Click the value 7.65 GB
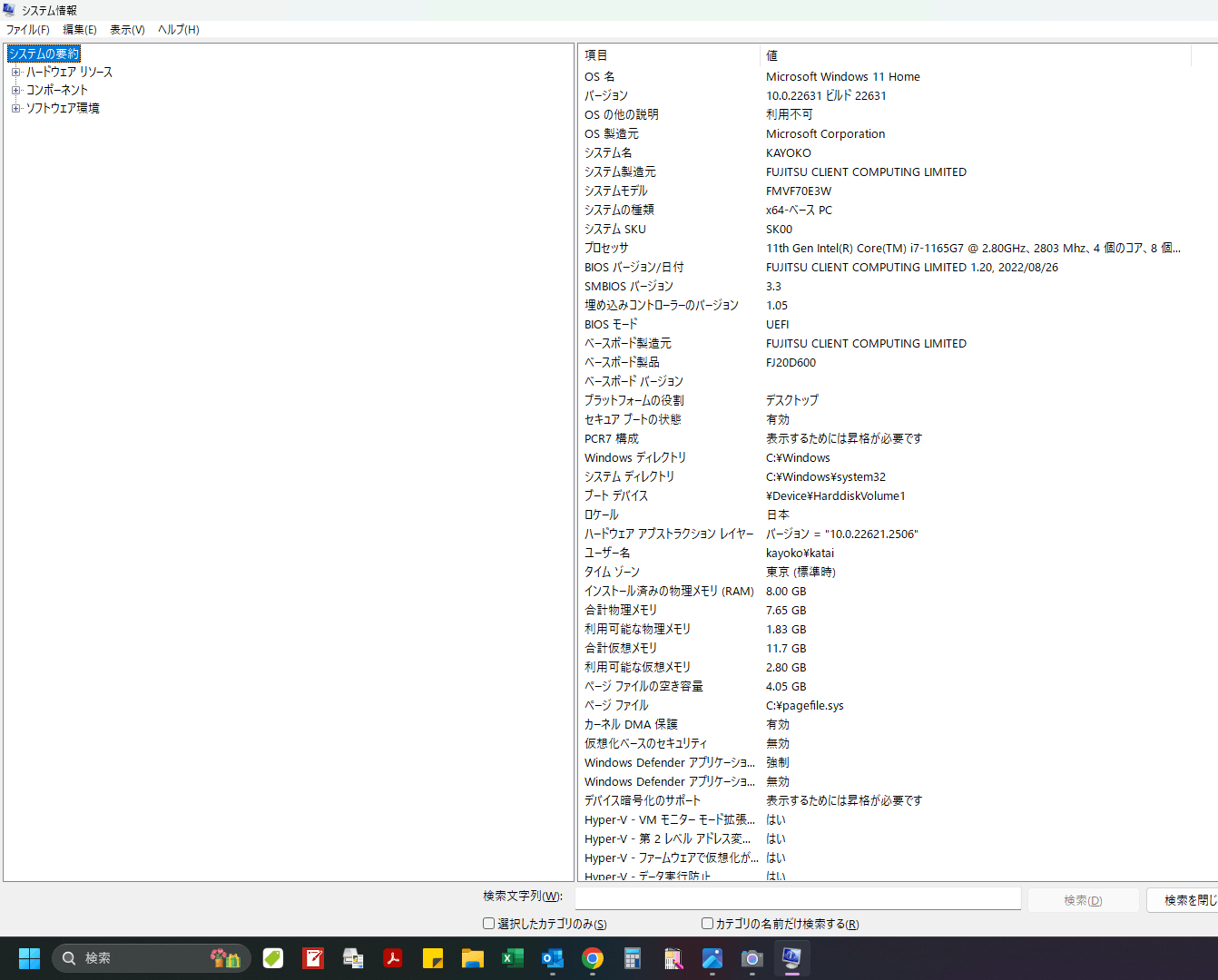The image size is (1218, 980). (x=786, y=610)
